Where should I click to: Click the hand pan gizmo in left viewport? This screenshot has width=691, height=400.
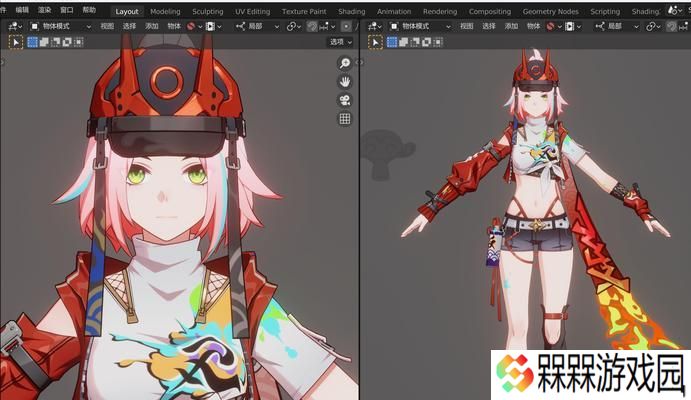[x=345, y=81]
